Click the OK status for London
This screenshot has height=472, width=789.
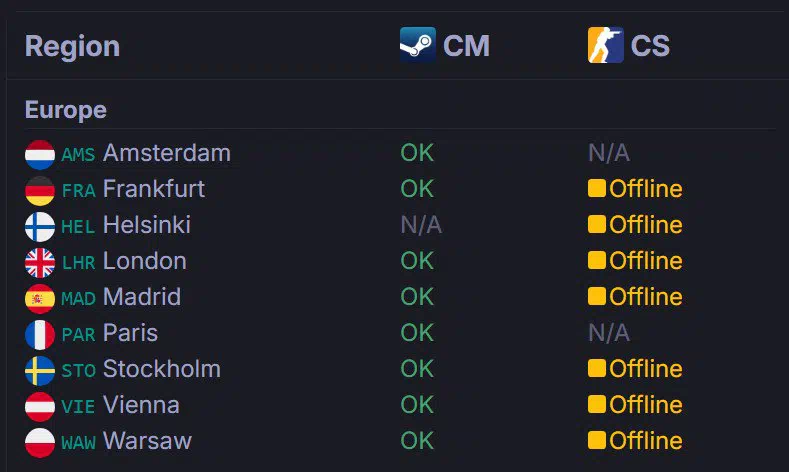pos(417,261)
